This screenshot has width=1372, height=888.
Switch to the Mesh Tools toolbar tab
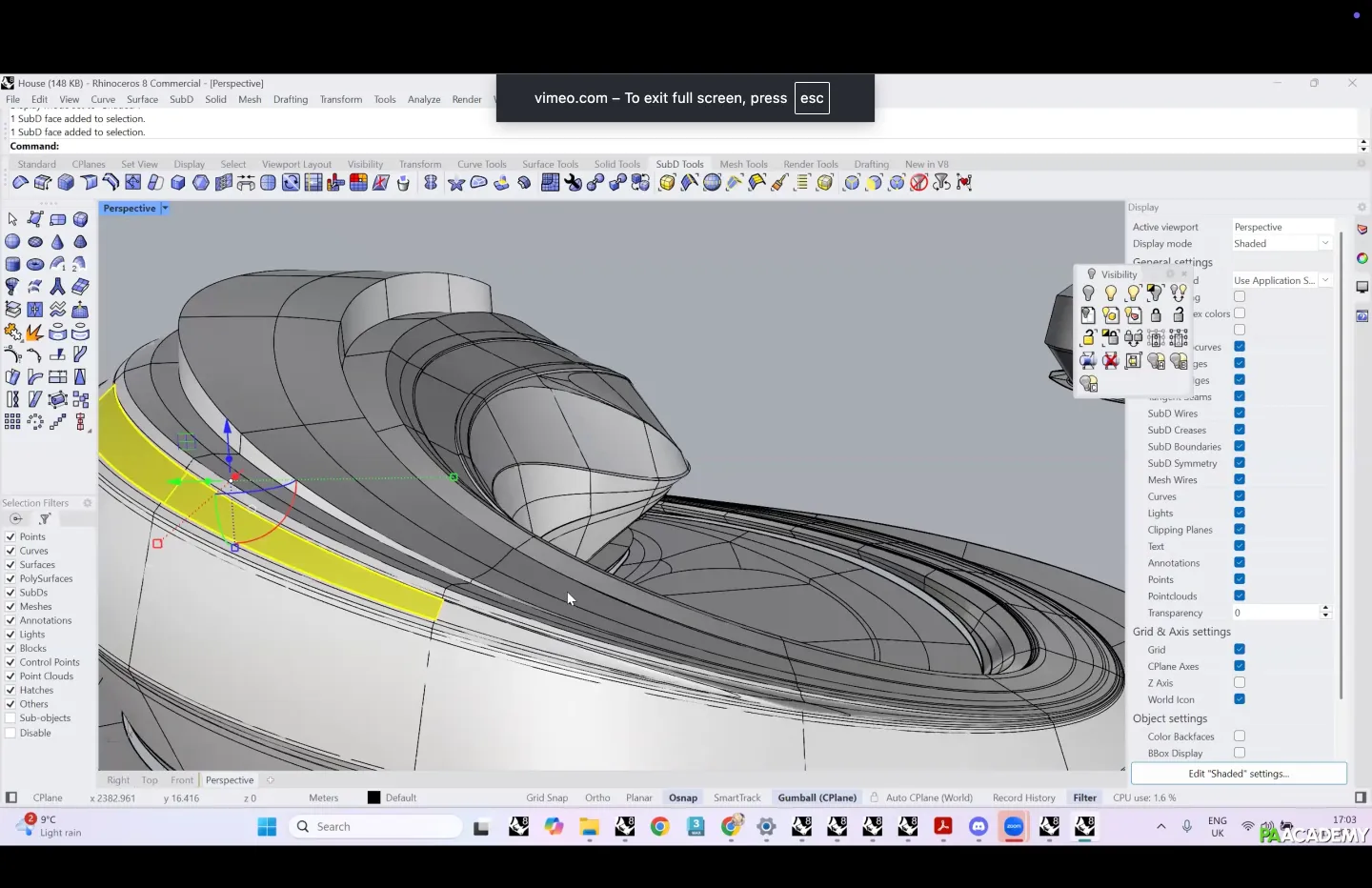(x=743, y=164)
